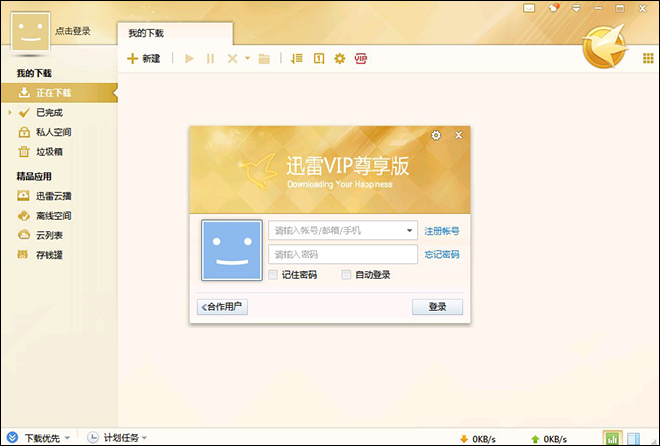Click the 垃圾箱 trash can icon
This screenshot has height=446, width=660.
(24, 152)
